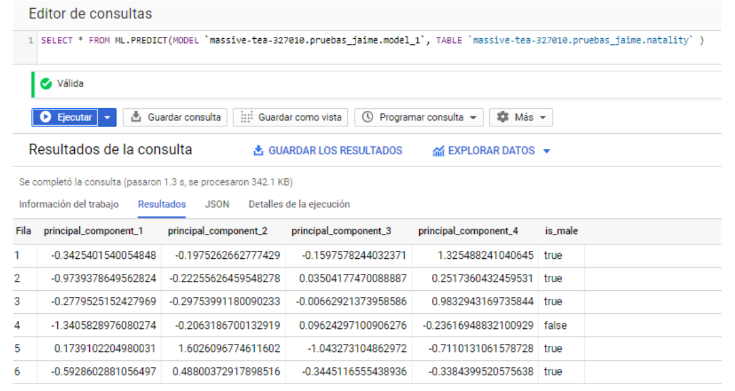The width and height of the screenshot is (735, 391).
Task: Click the green Válida check icon
Action: tap(46, 84)
